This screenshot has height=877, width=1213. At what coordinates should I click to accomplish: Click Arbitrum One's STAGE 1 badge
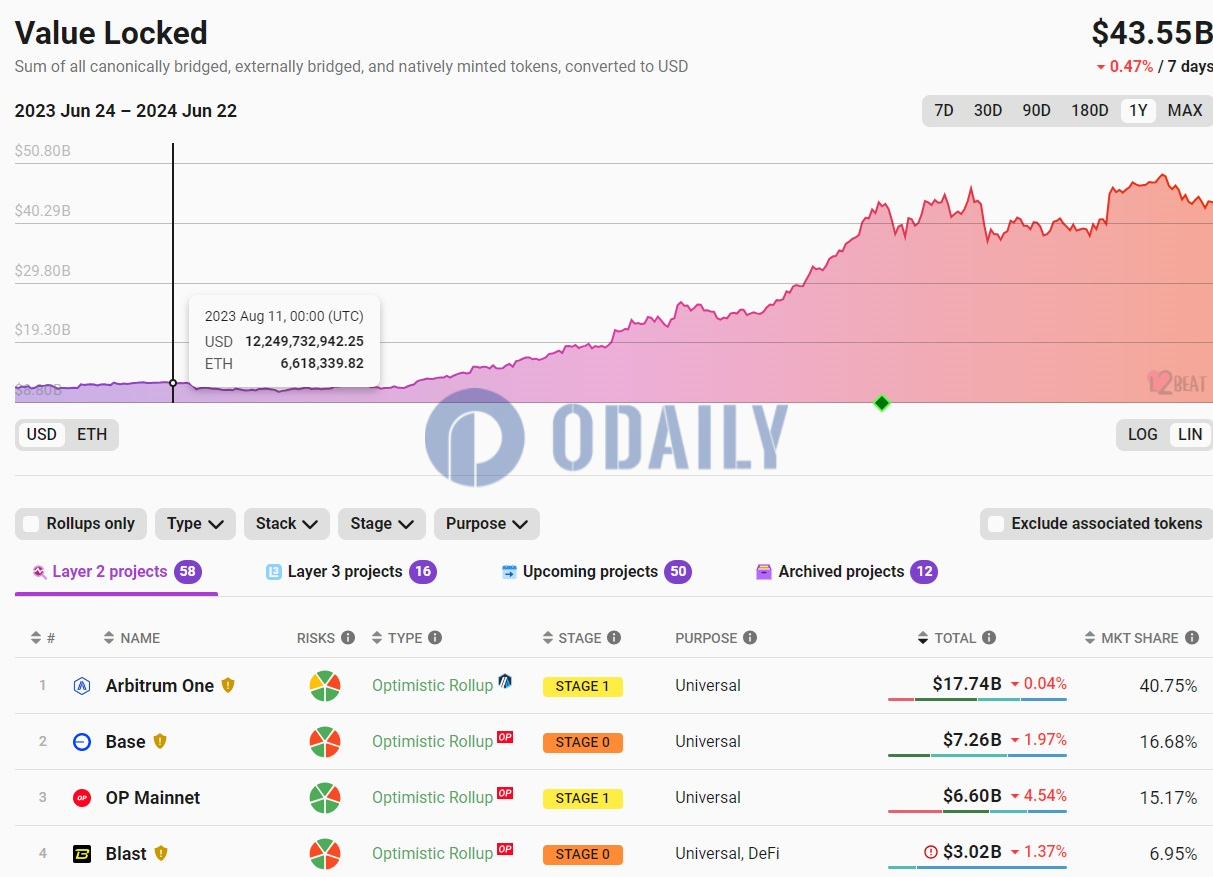click(583, 686)
